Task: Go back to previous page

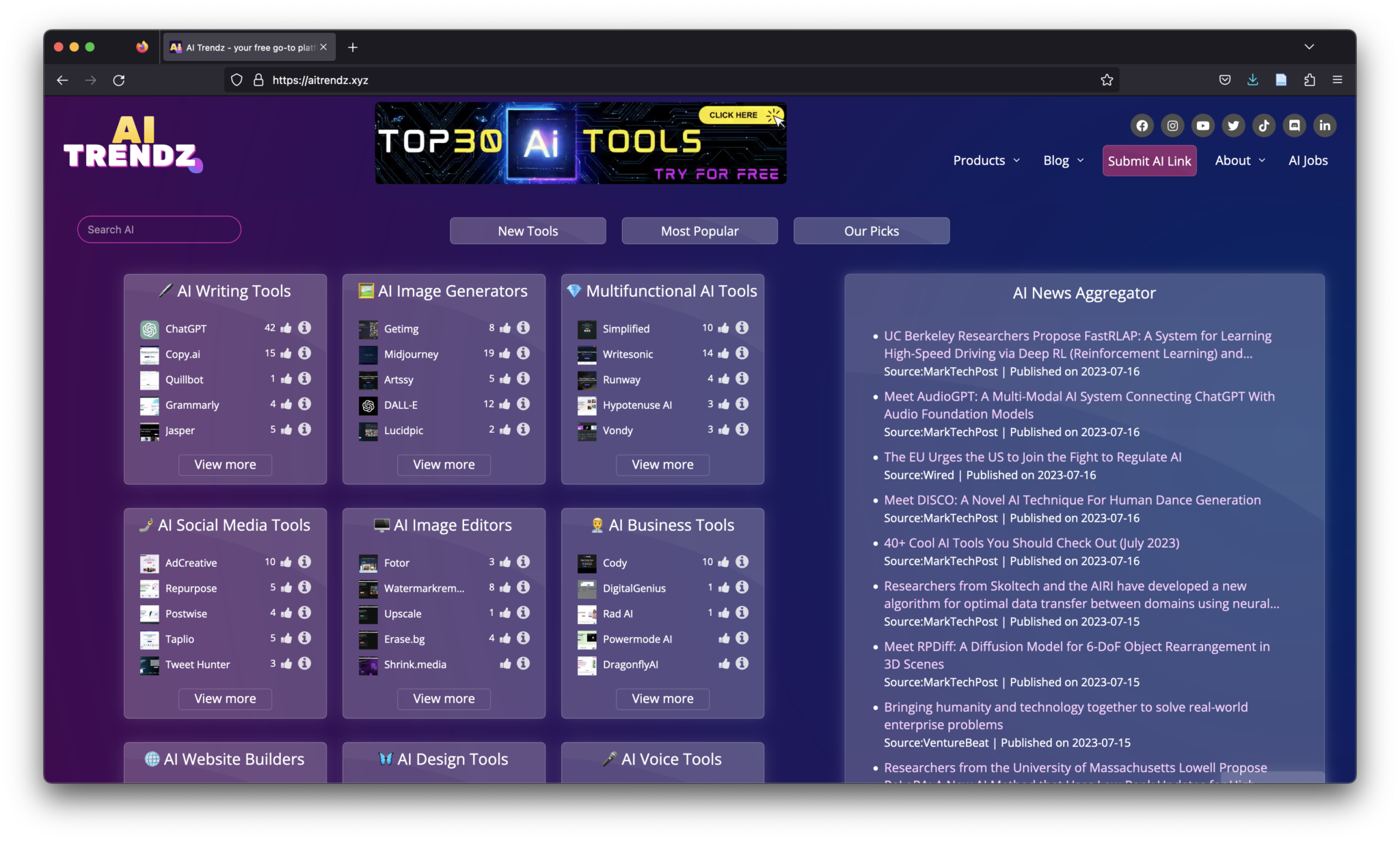Action: coord(62,80)
